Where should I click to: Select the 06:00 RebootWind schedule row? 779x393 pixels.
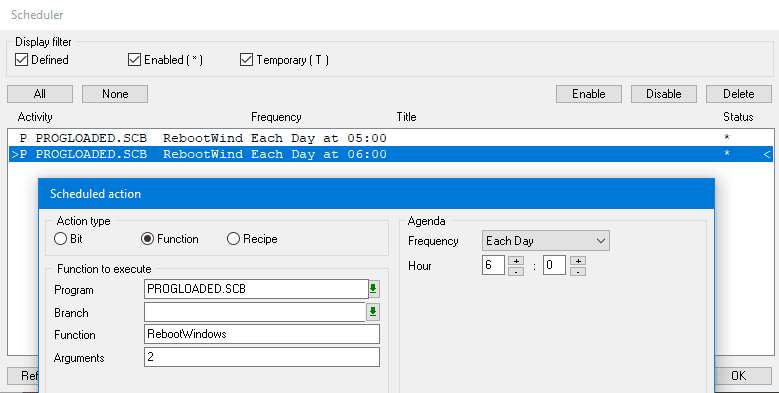coord(391,154)
